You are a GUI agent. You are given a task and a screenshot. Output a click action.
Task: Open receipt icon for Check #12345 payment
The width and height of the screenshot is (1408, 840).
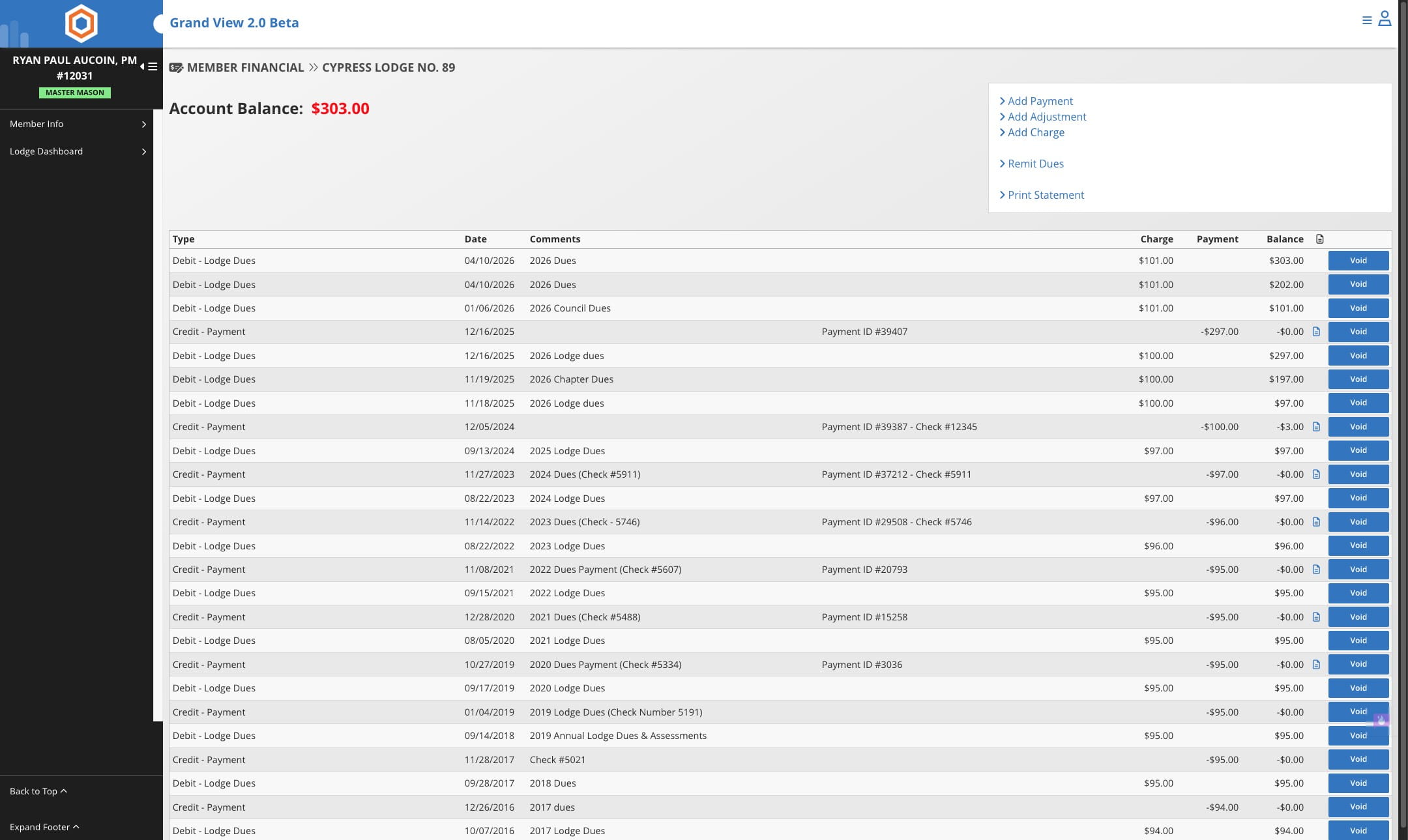pos(1316,427)
